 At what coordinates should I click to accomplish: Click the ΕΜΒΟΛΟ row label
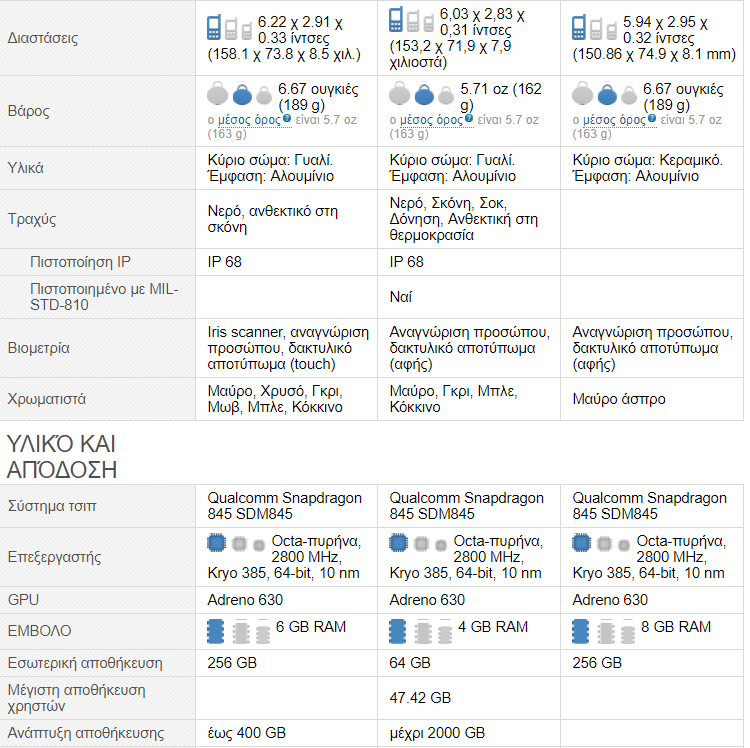coord(39,631)
